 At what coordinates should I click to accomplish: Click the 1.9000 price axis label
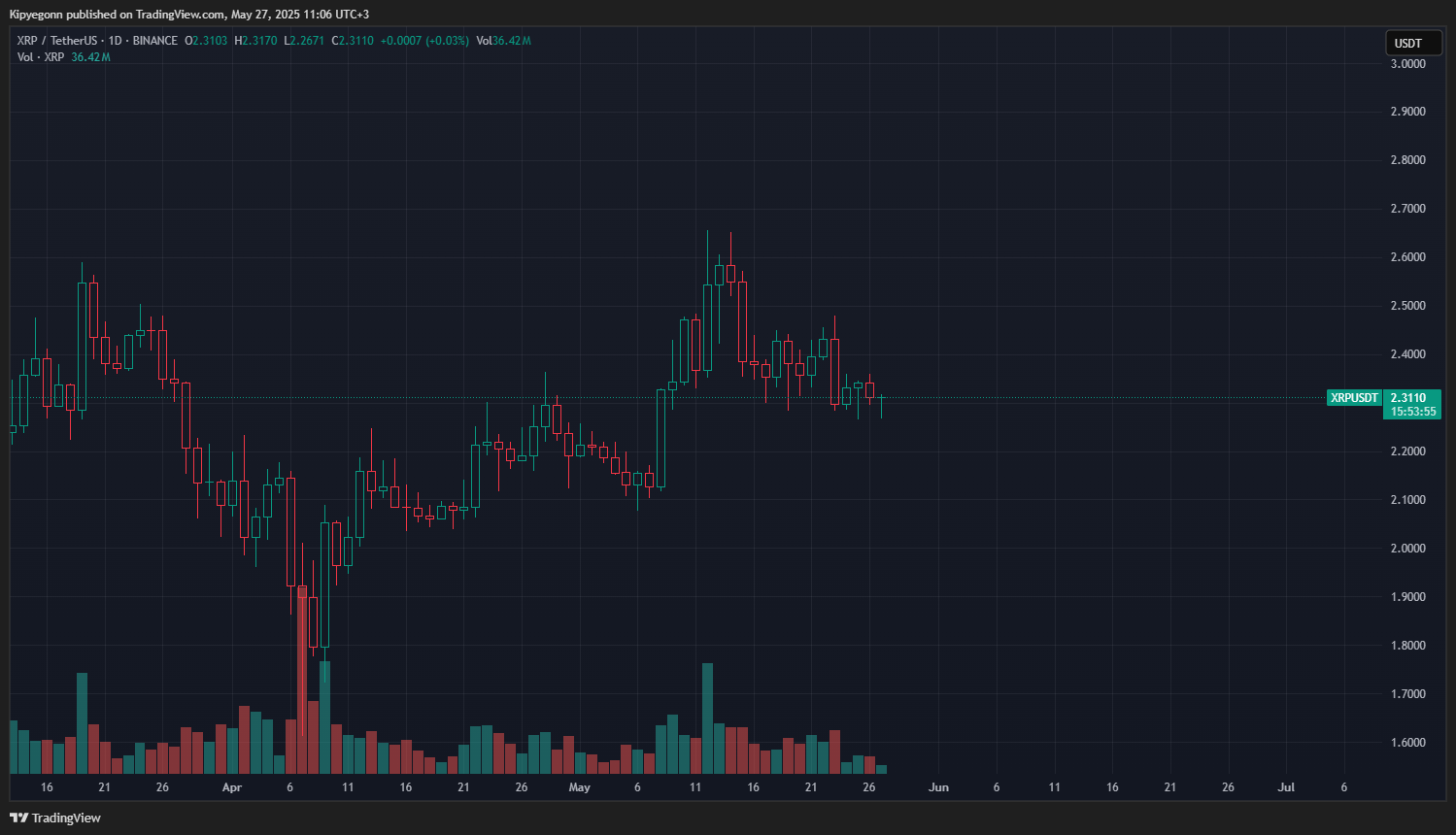coord(1407,597)
